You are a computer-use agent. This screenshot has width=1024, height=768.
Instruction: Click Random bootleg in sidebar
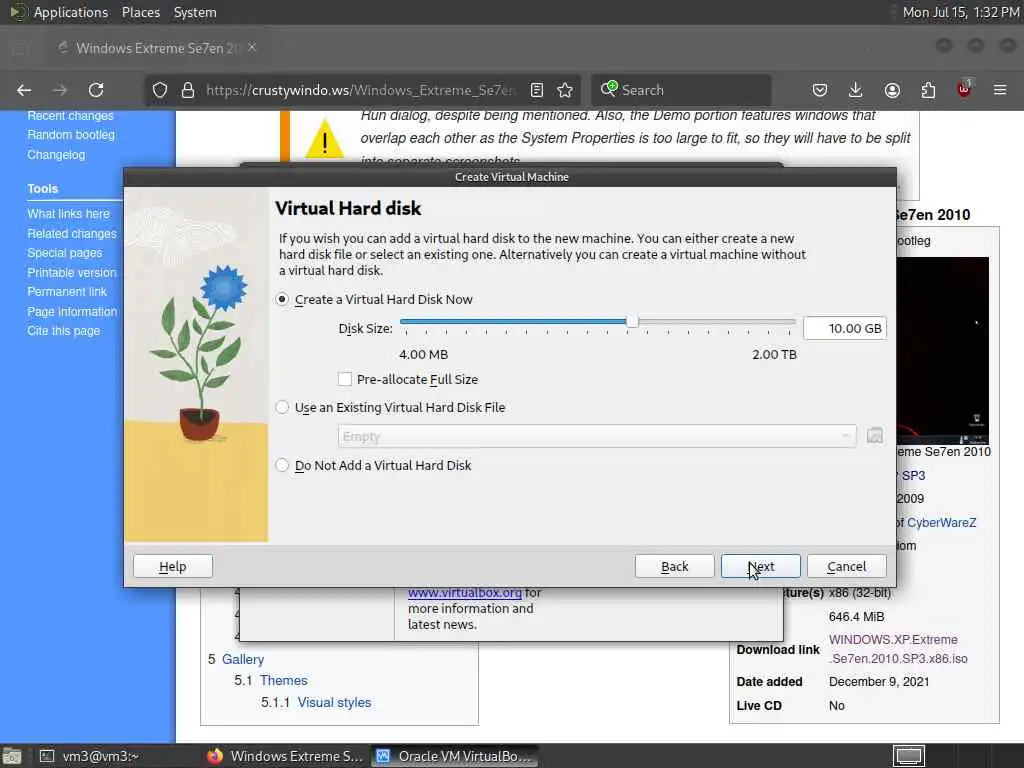click(71, 135)
